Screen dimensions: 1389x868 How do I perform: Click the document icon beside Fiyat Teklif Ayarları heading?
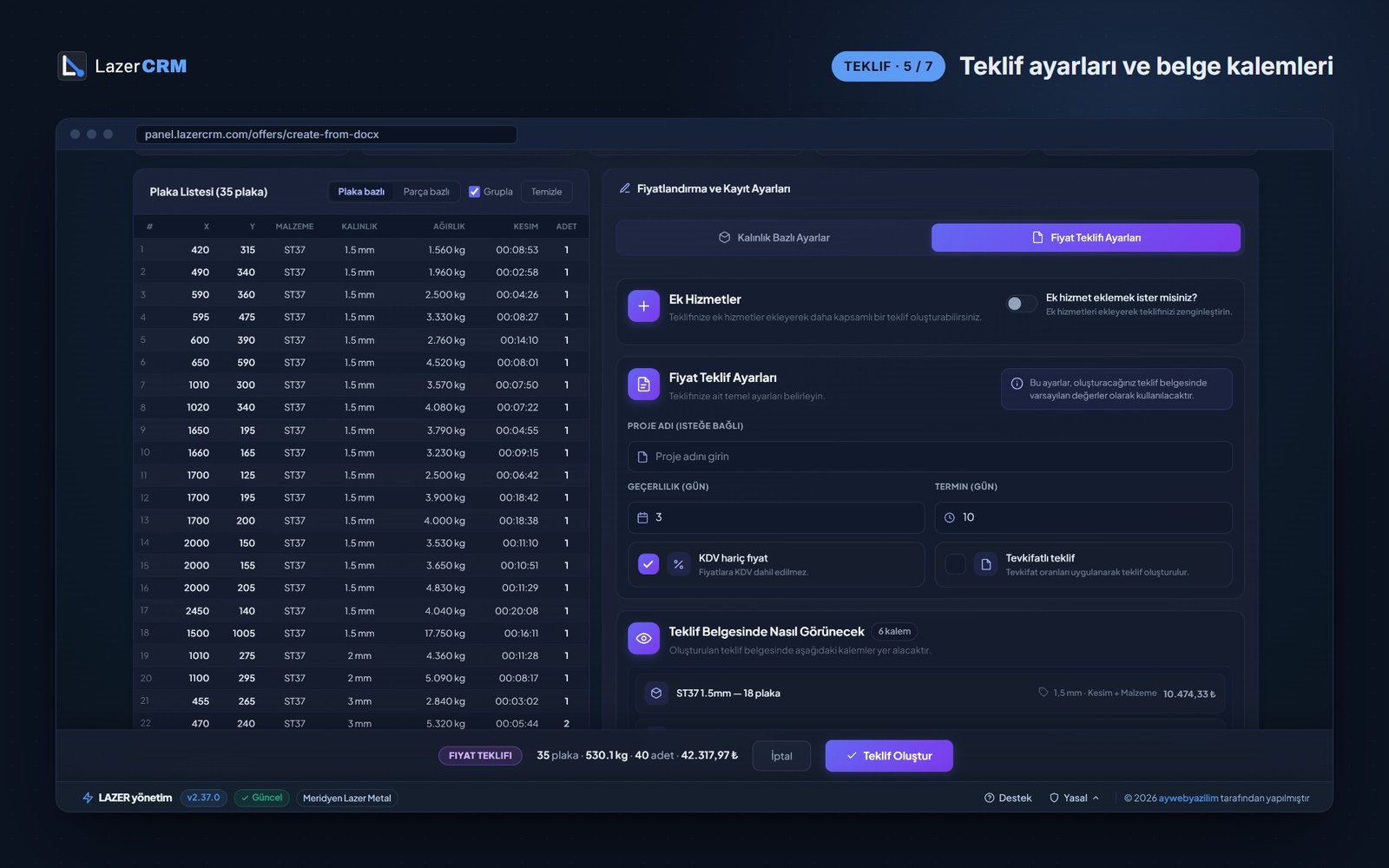point(643,385)
